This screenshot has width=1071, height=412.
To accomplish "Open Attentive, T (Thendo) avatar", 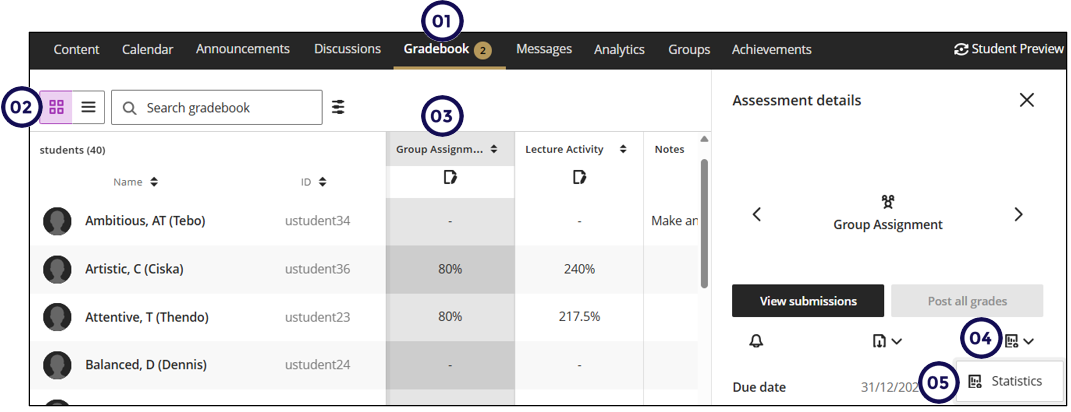I will [57, 317].
